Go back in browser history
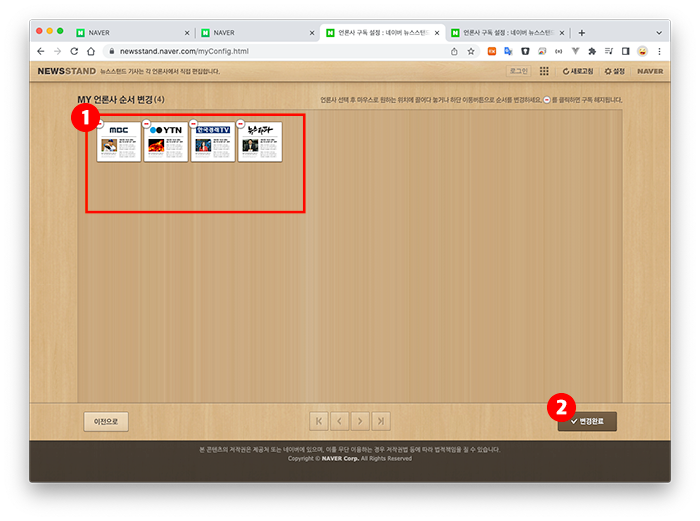The image size is (700, 521). (41, 51)
